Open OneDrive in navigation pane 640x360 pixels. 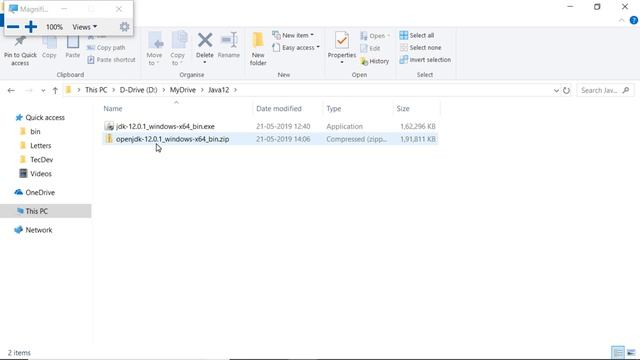40,193
